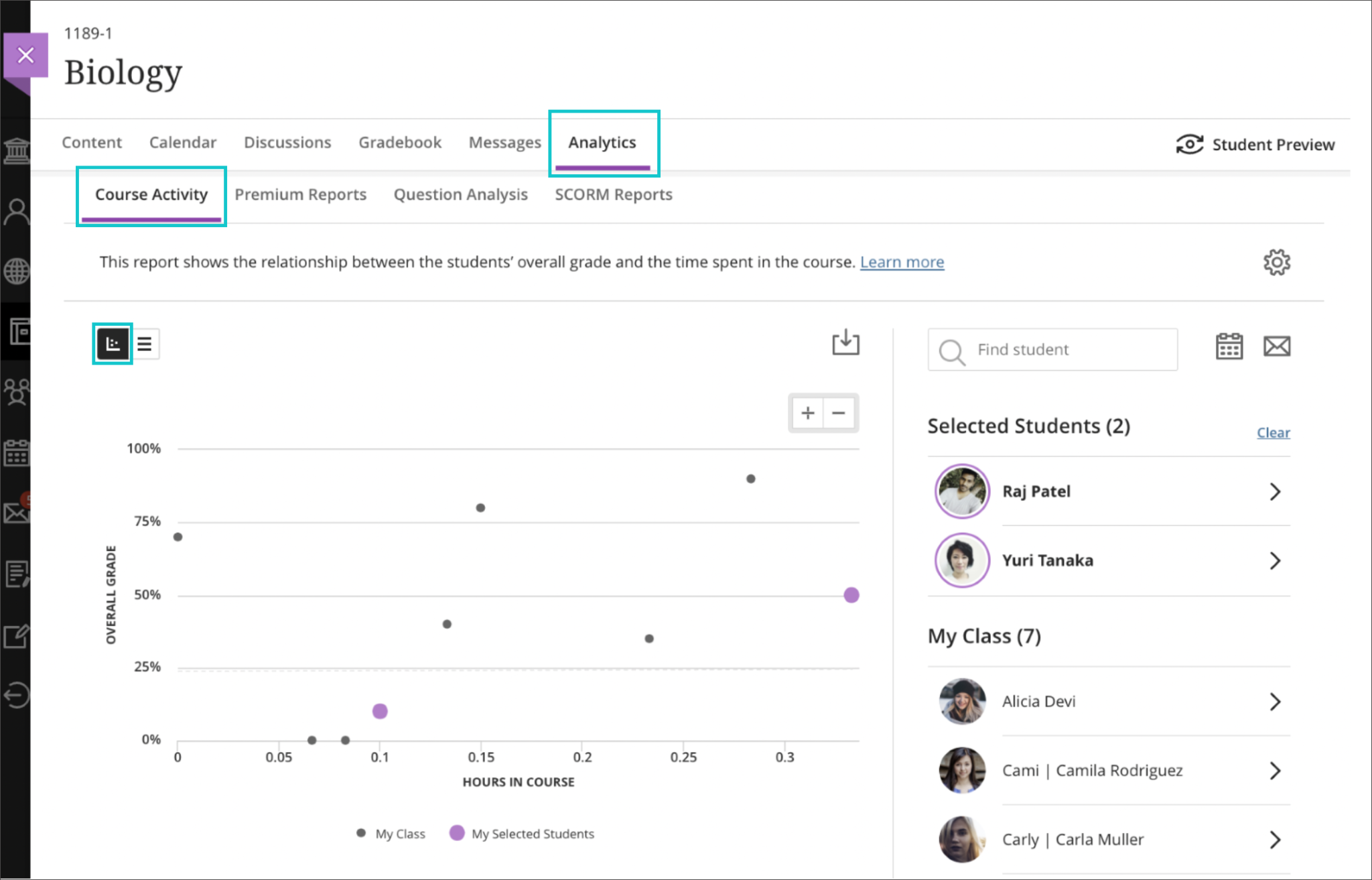Image resolution: width=1372 pixels, height=880 pixels.
Task: Open the Question Analysis report tab
Action: point(460,194)
